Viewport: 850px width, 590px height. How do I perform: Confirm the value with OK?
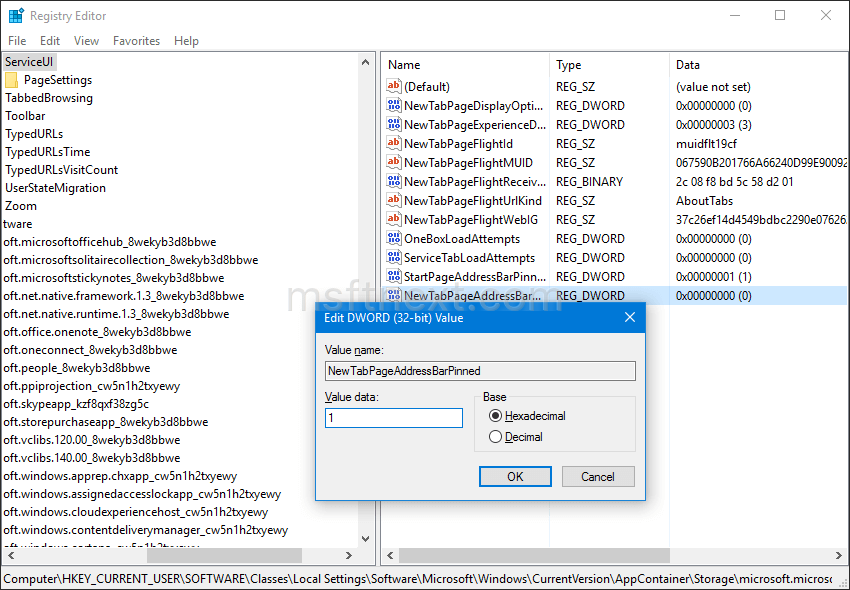tap(515, 476)
